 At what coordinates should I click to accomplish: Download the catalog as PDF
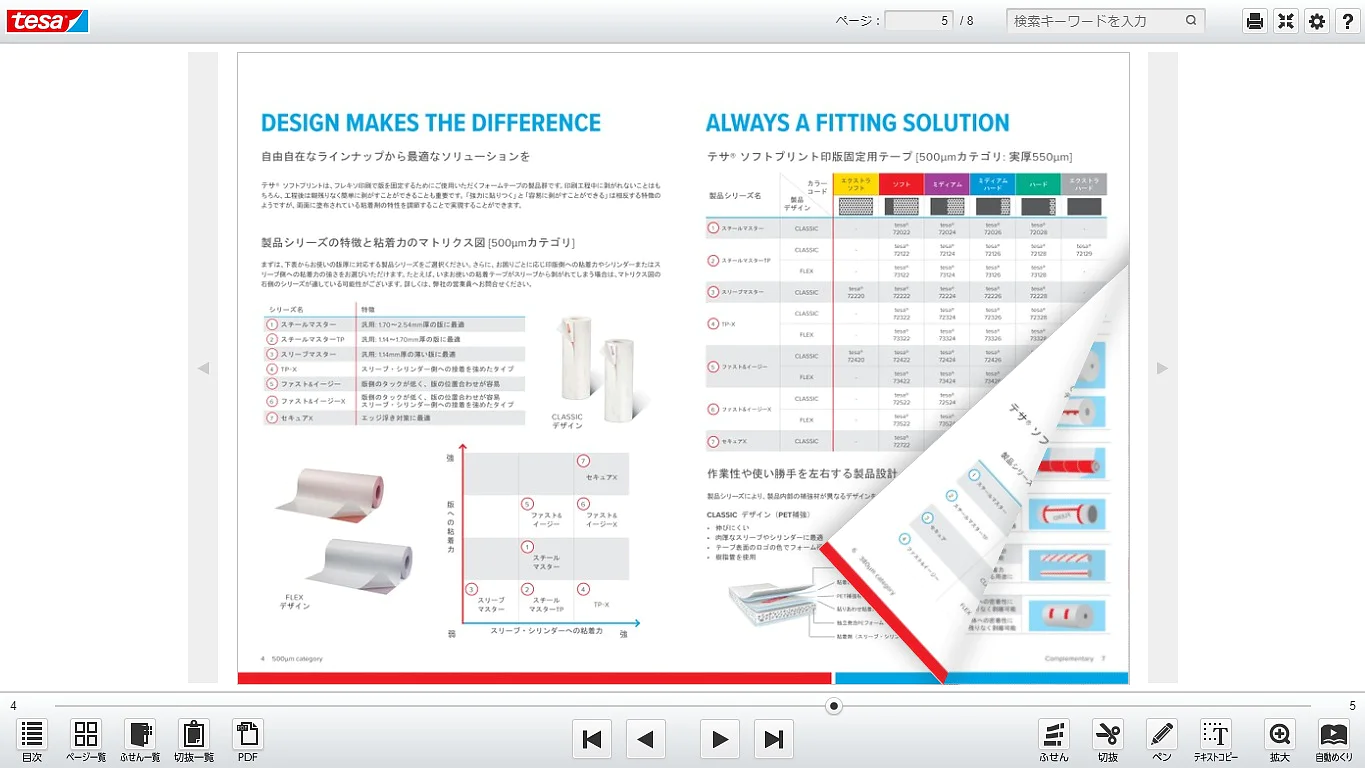coord(248,740)
